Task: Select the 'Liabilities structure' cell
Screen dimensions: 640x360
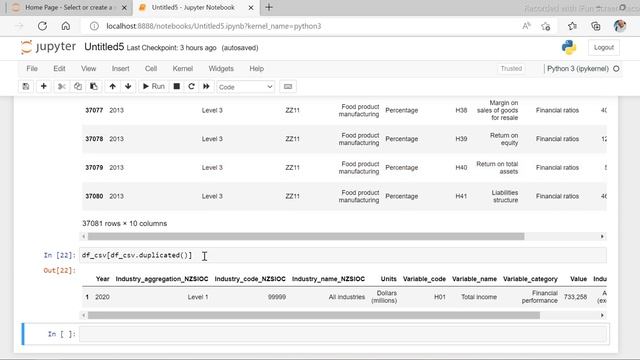Action: click(x=505, y=196)
